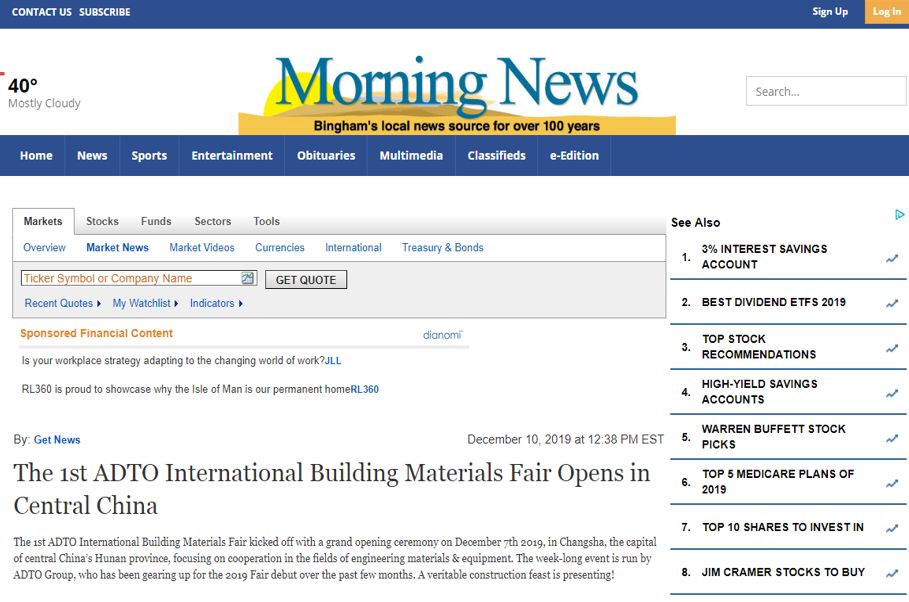This screenshot has height=602, width=909.
Task: Open the Top 5 Medicare Plans of 2019 link
Action: [x=778, y=482]
